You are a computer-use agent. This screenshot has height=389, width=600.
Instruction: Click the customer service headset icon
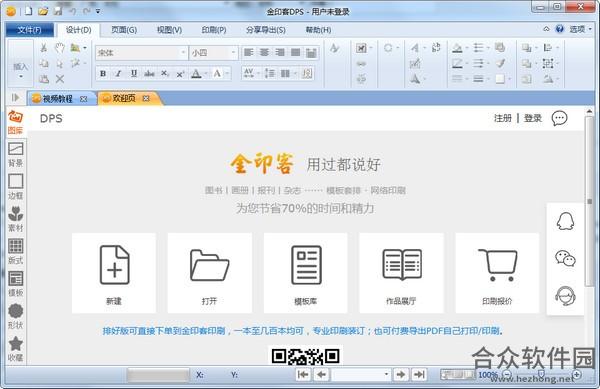click(x=565, y=296)
